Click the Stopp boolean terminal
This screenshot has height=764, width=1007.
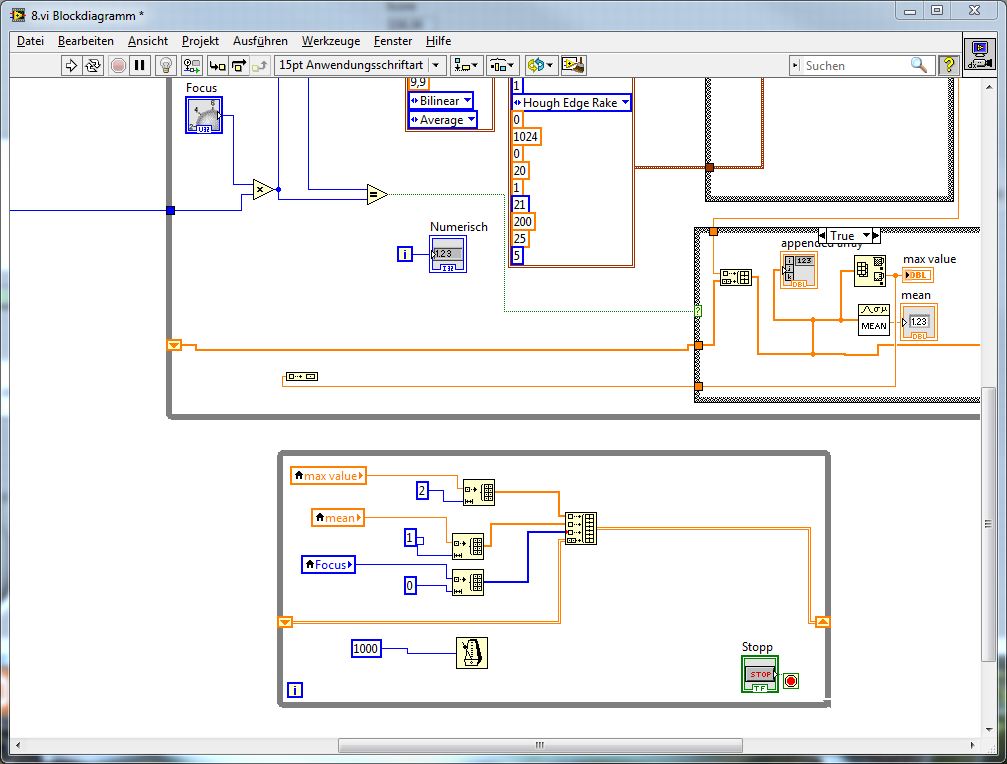(x=760, y=674)
